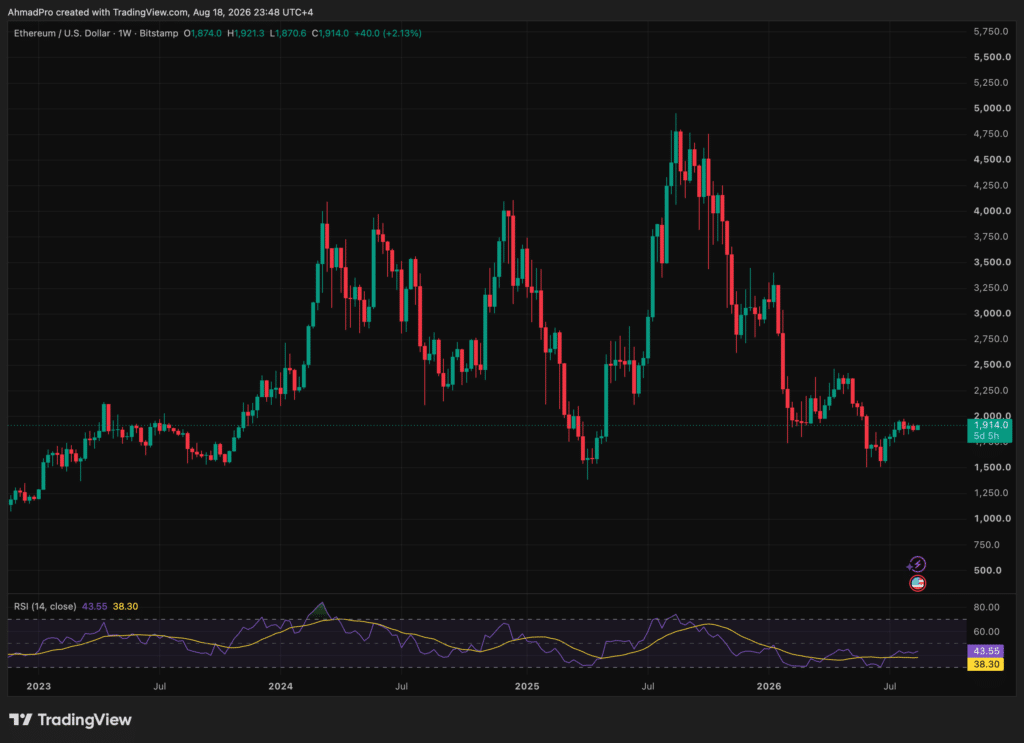1024x743 pixels.
Task: Click the 2023 time axis label
Action: [39, 686]
